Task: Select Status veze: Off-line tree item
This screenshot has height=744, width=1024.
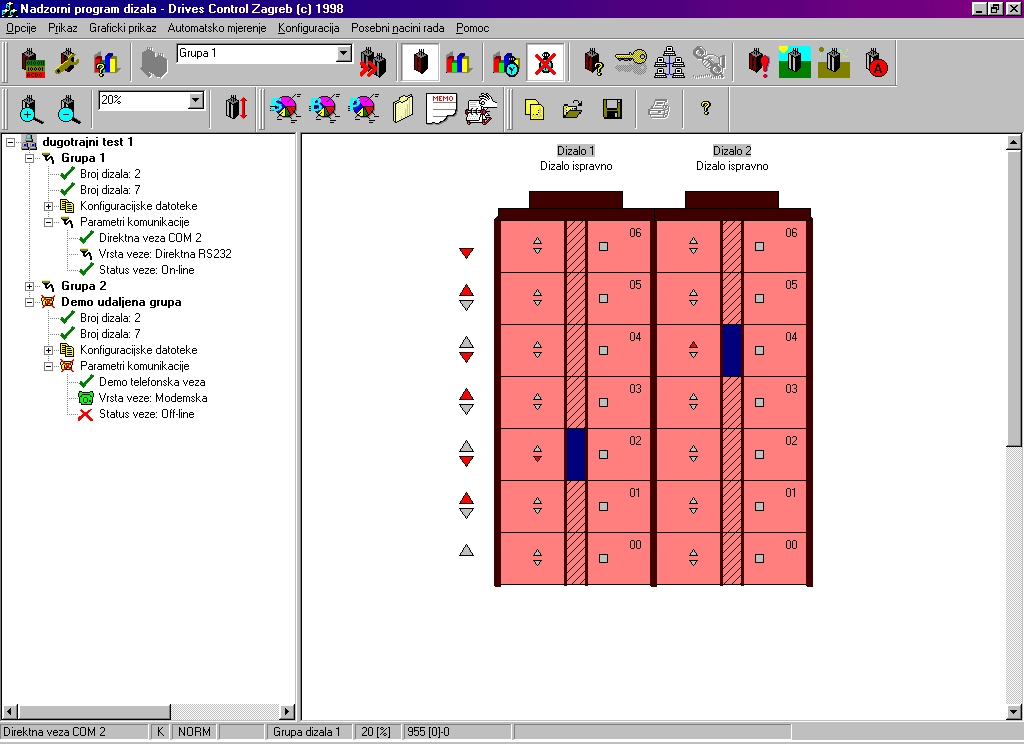Action: point(146,414)
